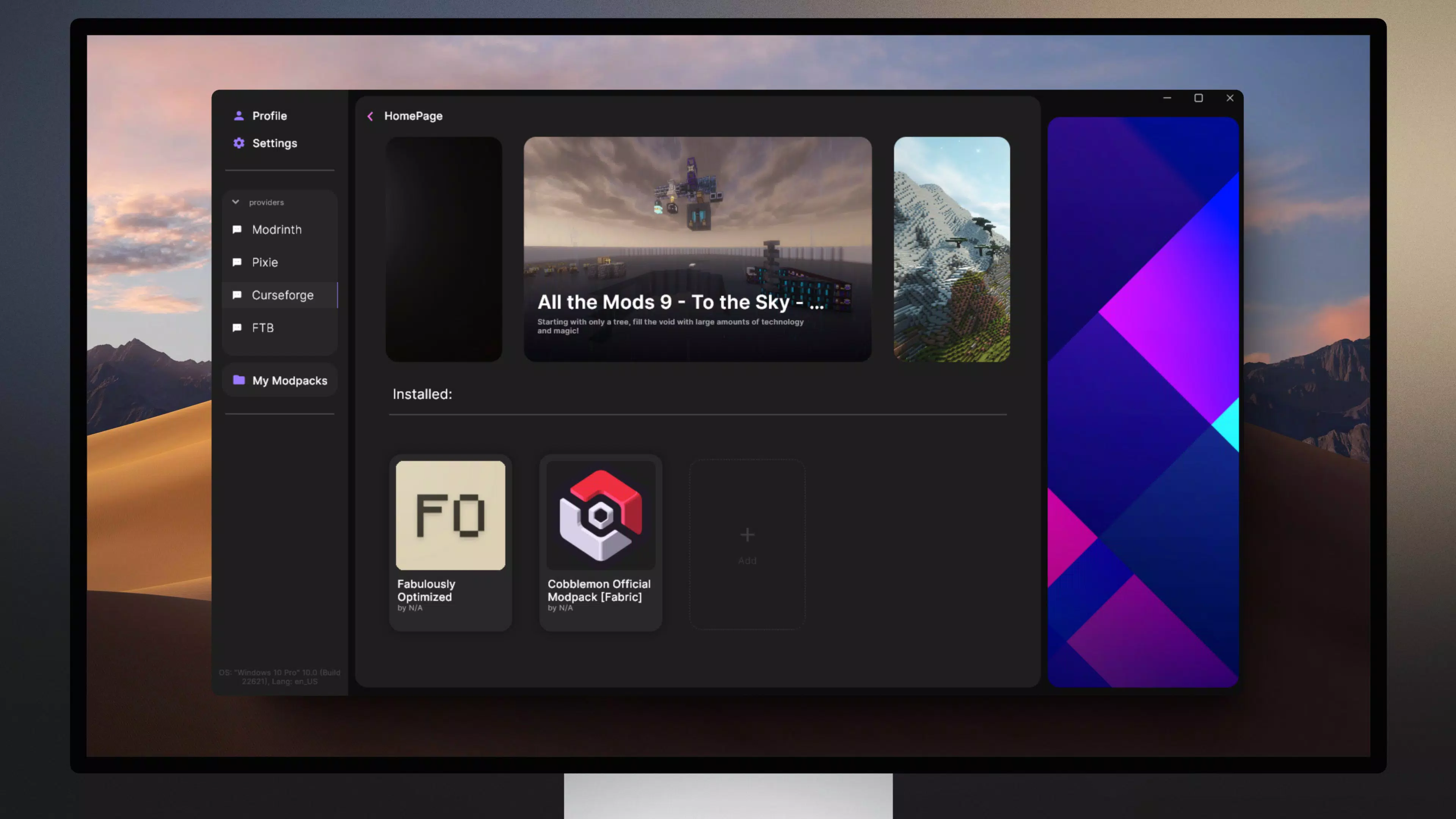Viewport: 1456px width, 819px height.
Task: Close the launcher window
Action: coord(1230,98)
